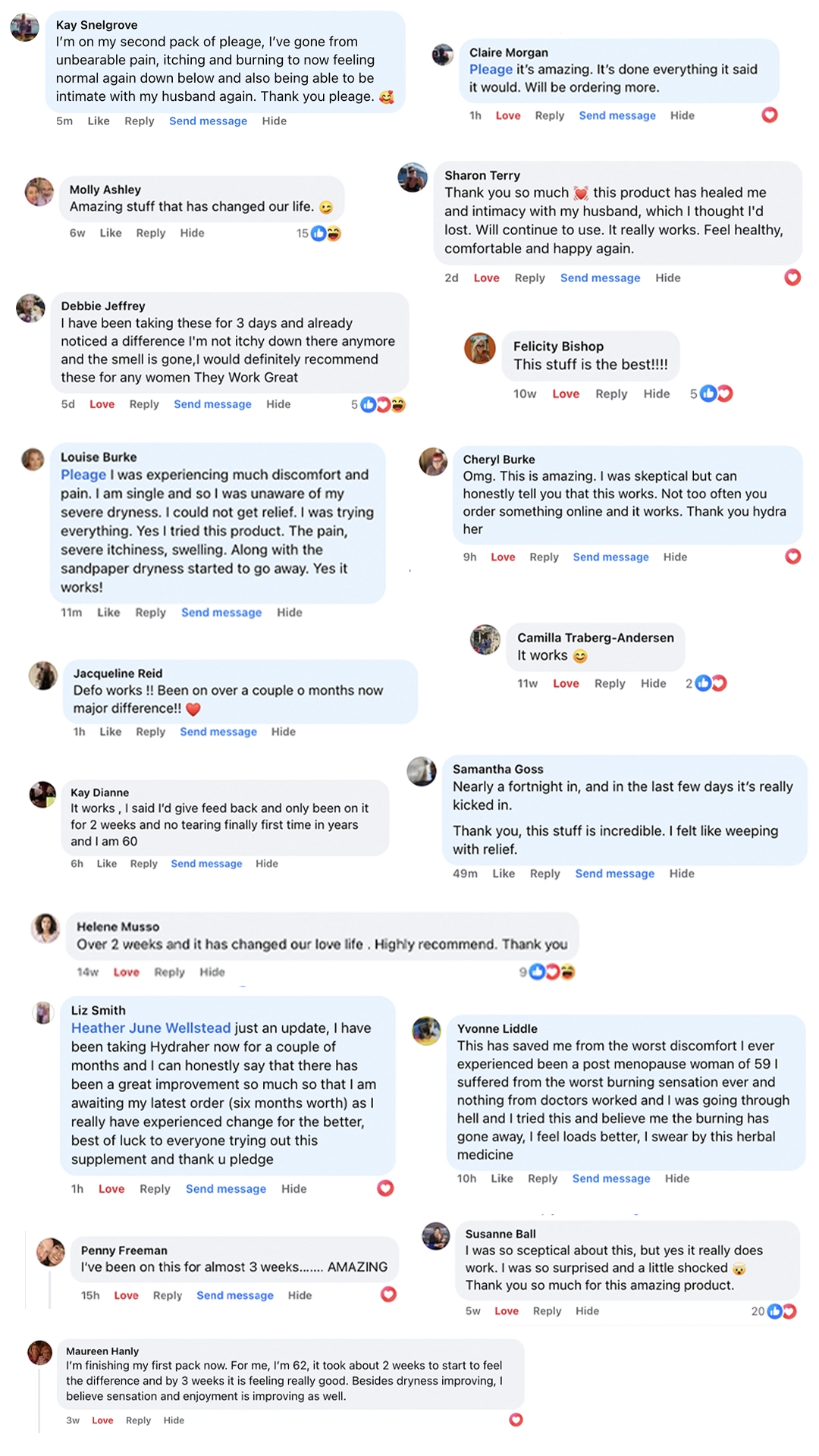The image size is (819, 1456).
Task: Reply to Yvonne Liddle's comment
Action: click(542, 1178)
